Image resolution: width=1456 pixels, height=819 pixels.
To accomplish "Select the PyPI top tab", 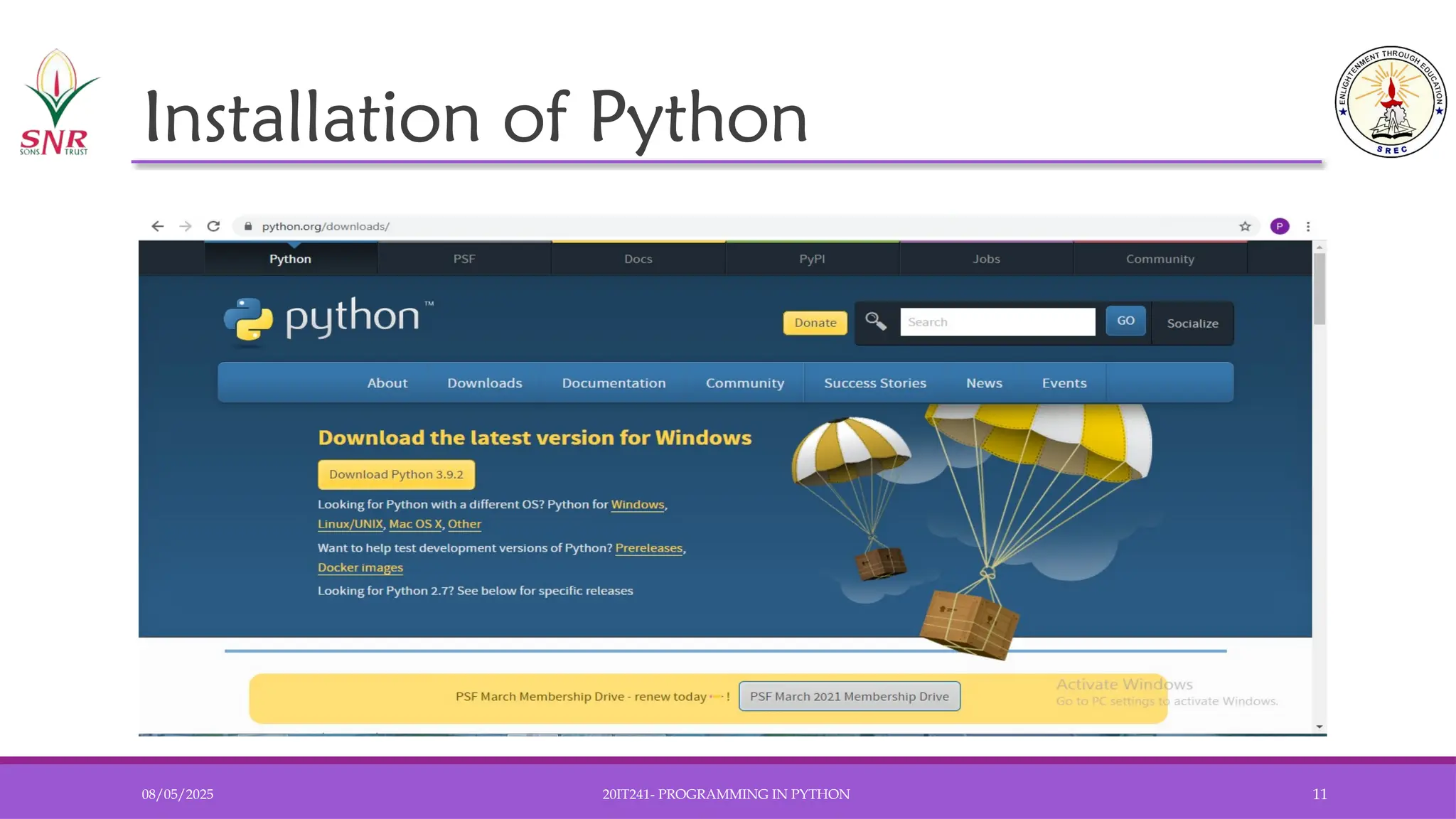I will point(812,259).
